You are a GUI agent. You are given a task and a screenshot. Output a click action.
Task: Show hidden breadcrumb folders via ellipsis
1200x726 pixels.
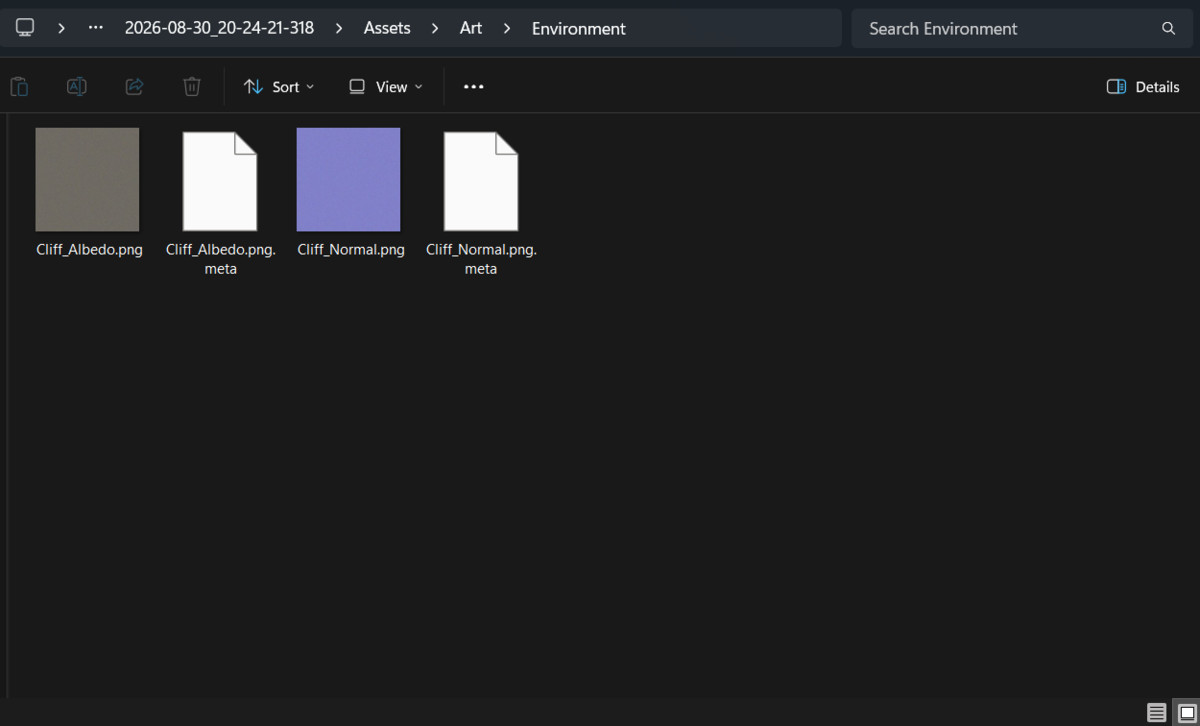[96, 28]
